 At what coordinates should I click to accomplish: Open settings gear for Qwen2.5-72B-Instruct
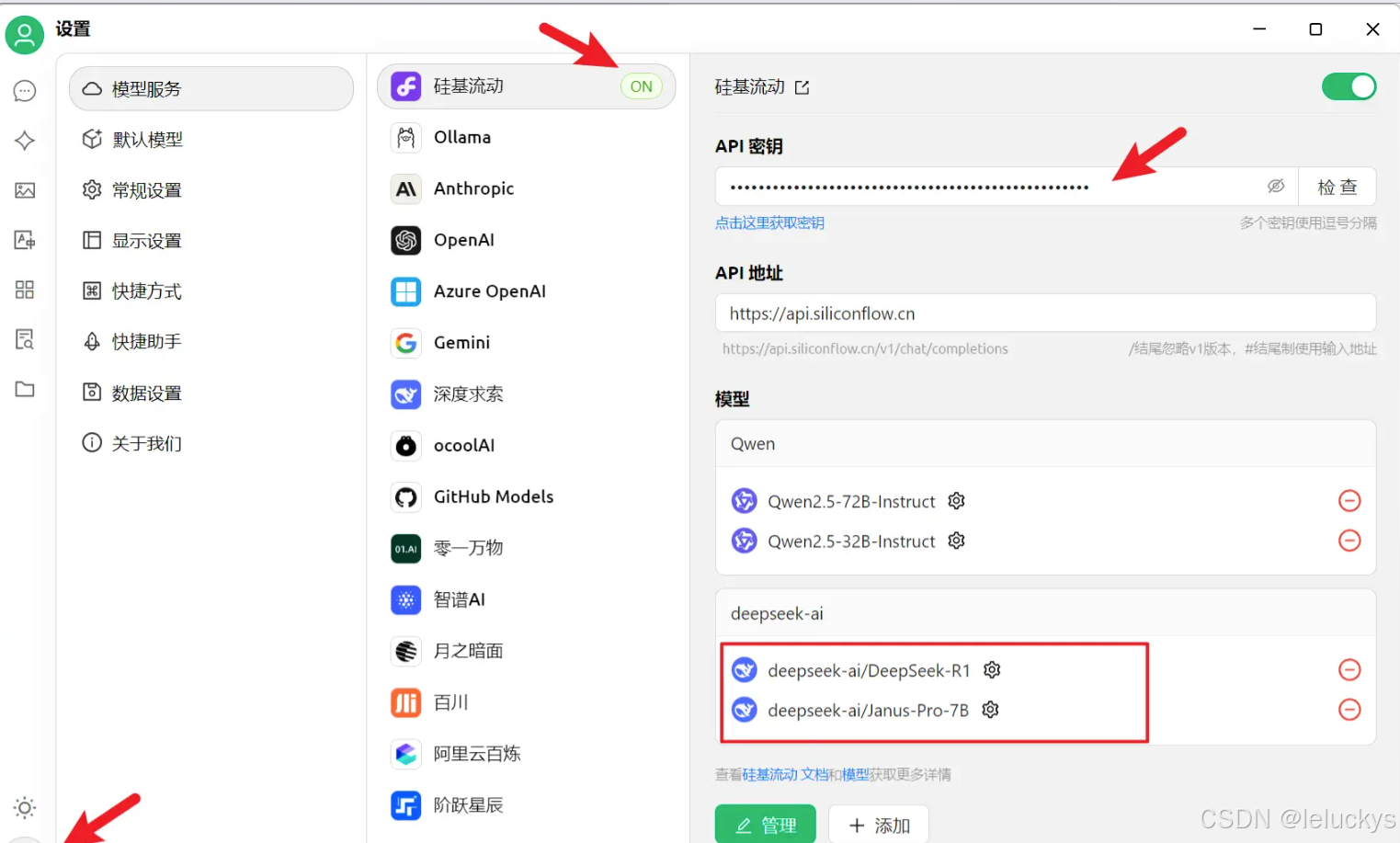[x=957, y=500]
